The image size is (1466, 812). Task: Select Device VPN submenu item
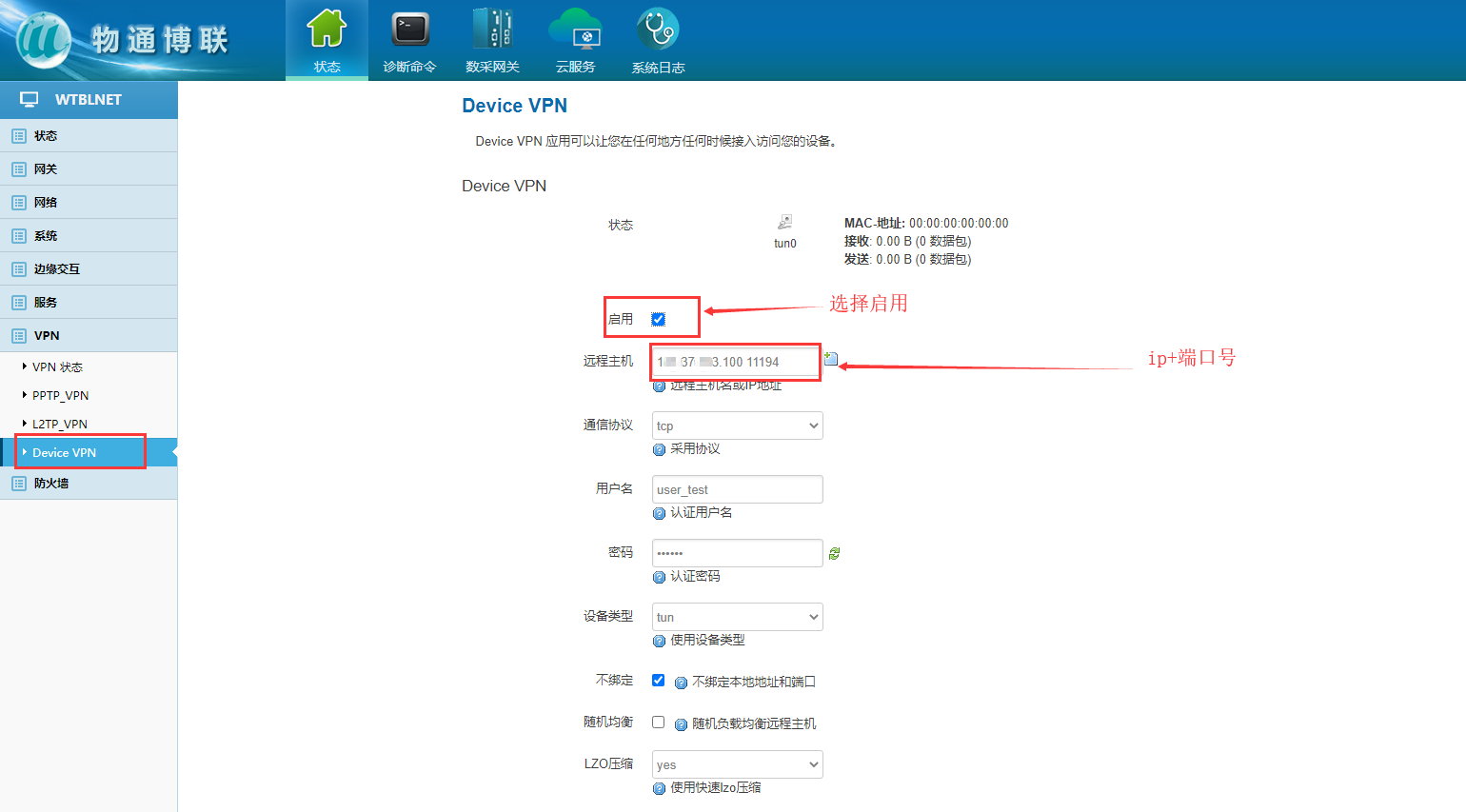coord(89,453)
